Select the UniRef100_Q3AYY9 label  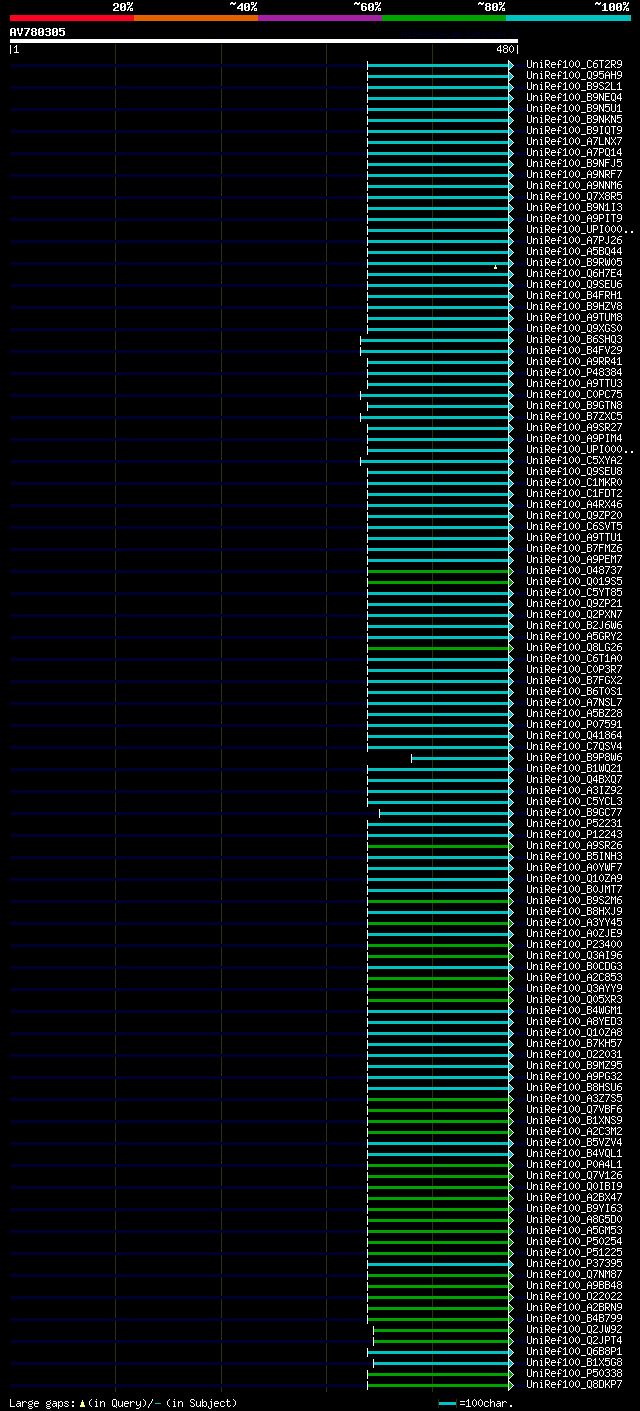click(x=574, y=988)
